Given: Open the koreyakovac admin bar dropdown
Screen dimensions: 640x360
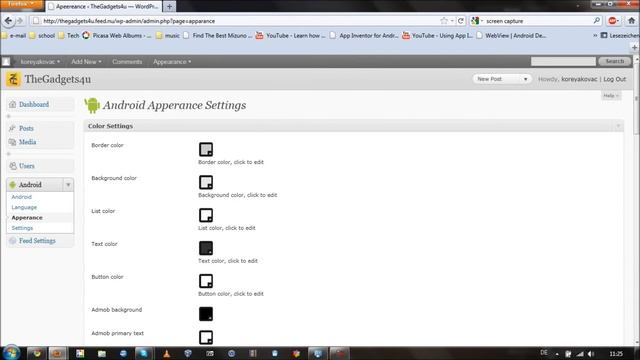Looking at the screenshot, I should click(x=40, y=62).
